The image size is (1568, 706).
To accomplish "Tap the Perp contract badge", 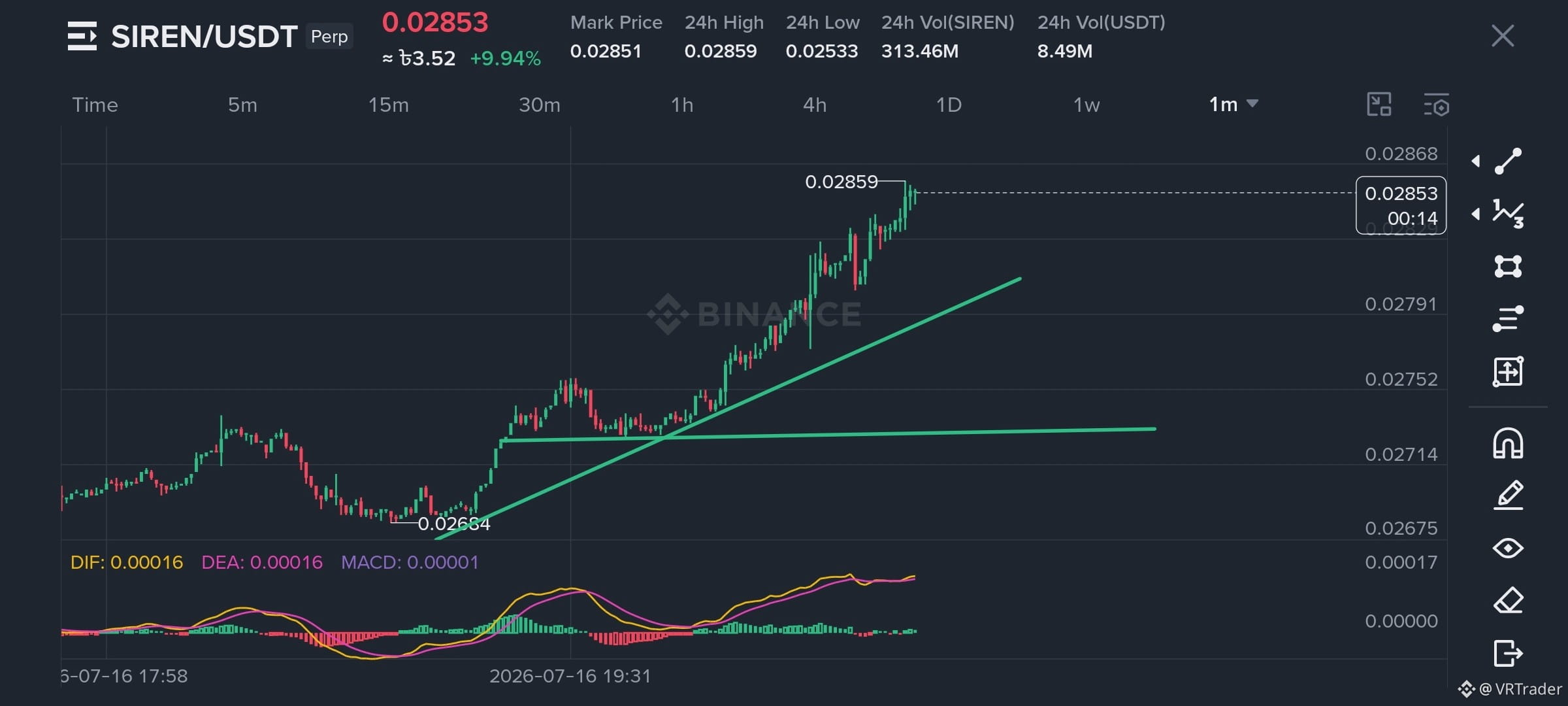I will tap(329, 37).
